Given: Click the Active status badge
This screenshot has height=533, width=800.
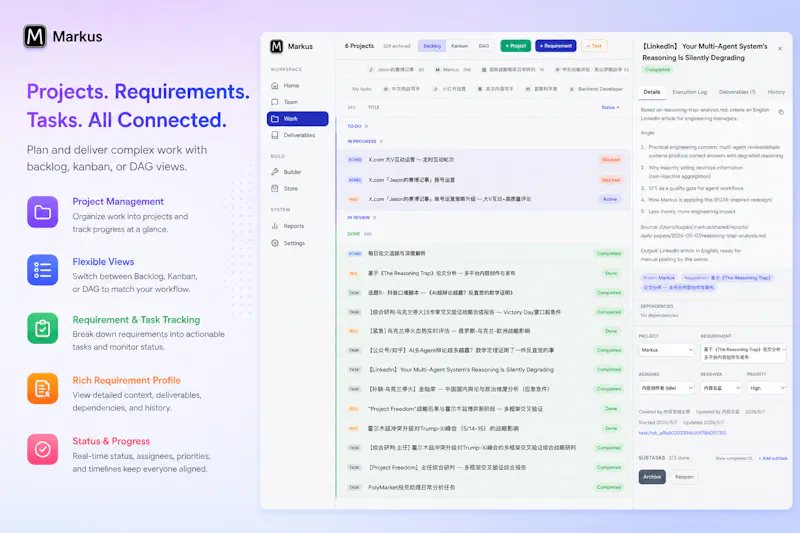Looking at the screenshot, I should 610,199.
